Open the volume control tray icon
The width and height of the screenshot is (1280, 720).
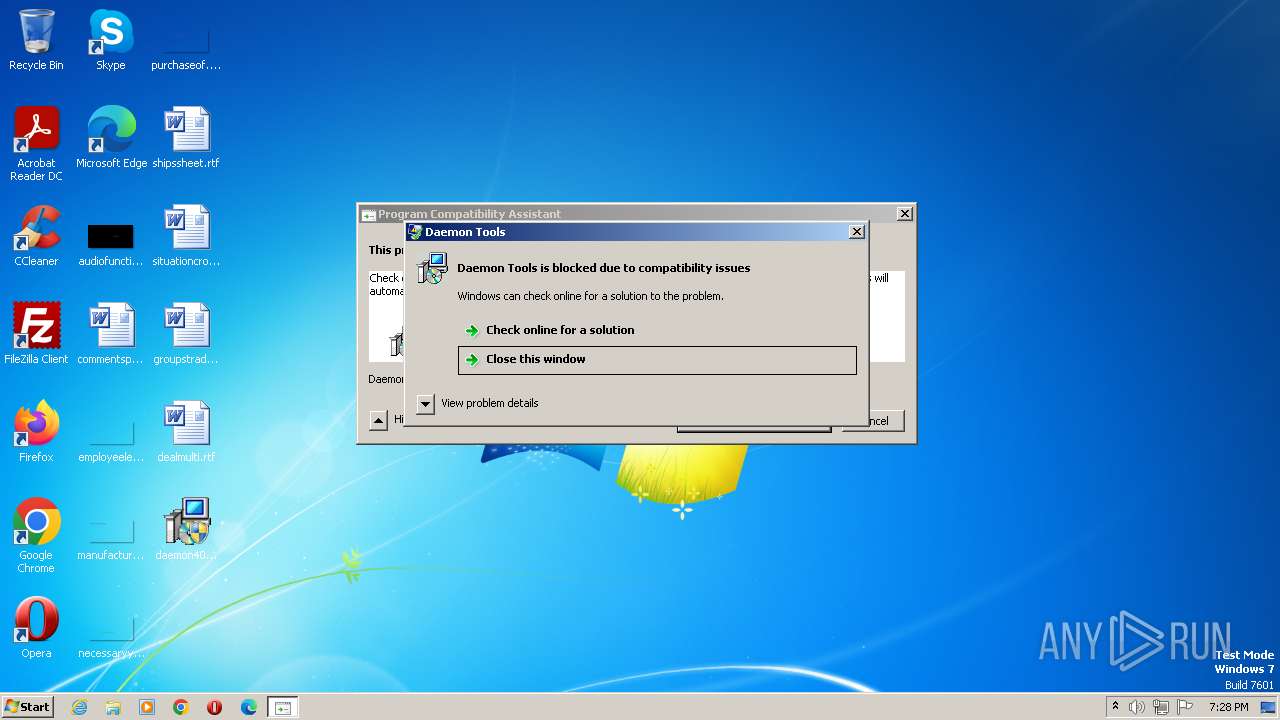(x=1137, y=707)
